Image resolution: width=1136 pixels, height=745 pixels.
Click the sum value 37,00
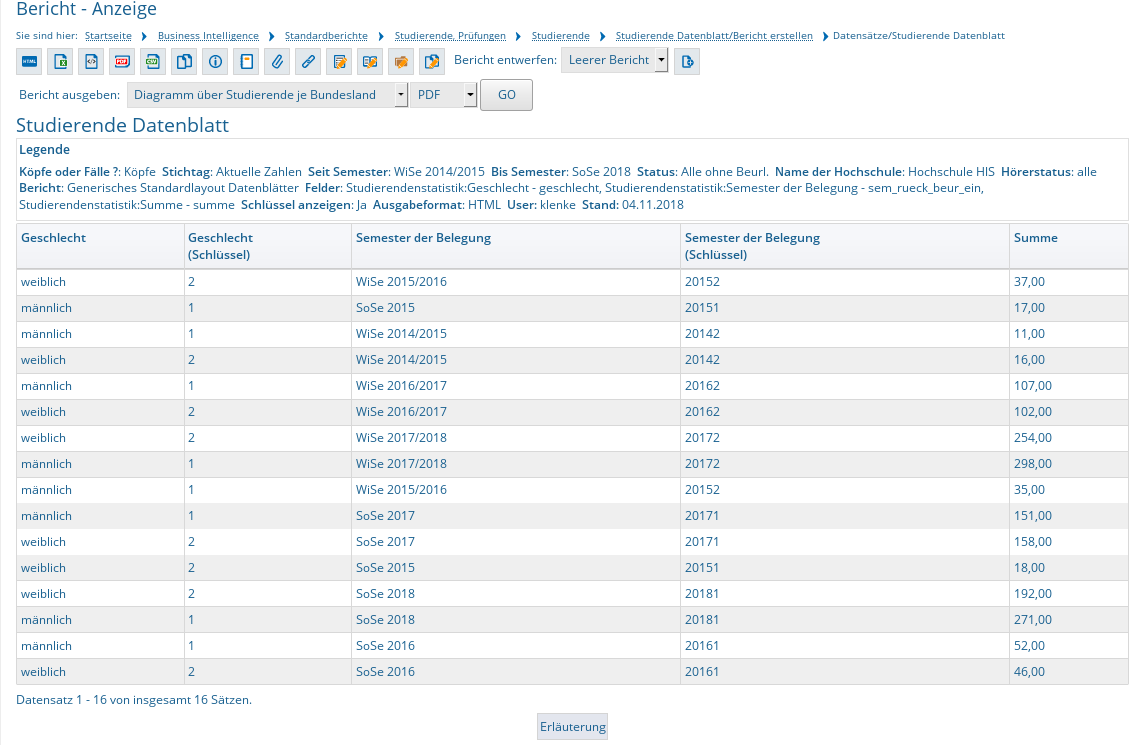1029,282
